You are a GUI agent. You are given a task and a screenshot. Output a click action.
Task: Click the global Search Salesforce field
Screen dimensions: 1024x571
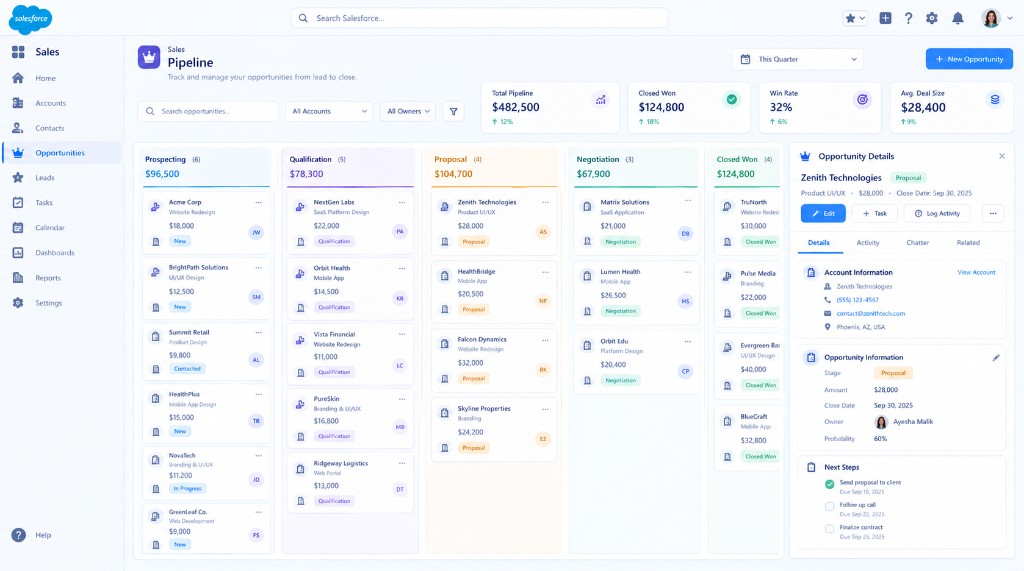coord(479,18)
